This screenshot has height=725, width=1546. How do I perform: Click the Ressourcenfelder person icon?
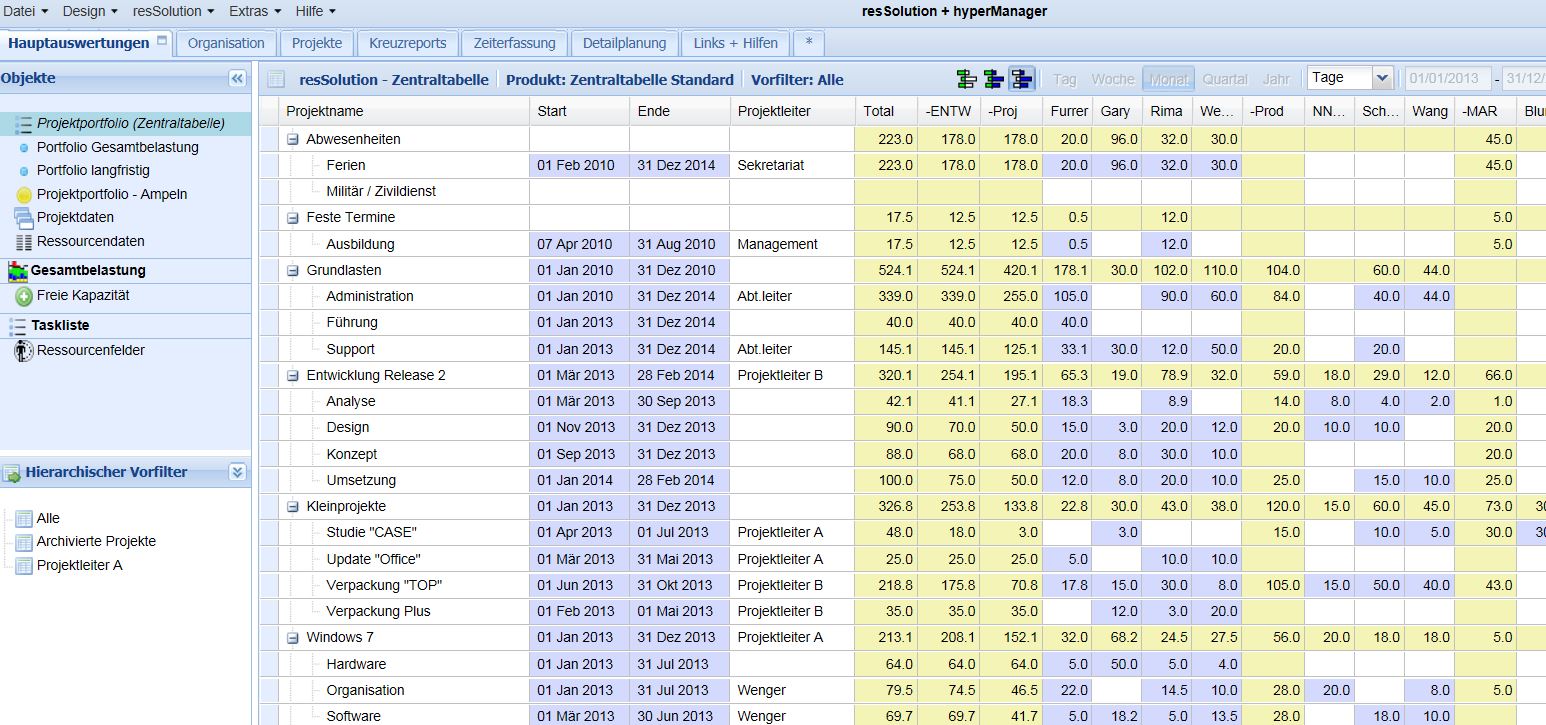24,351
